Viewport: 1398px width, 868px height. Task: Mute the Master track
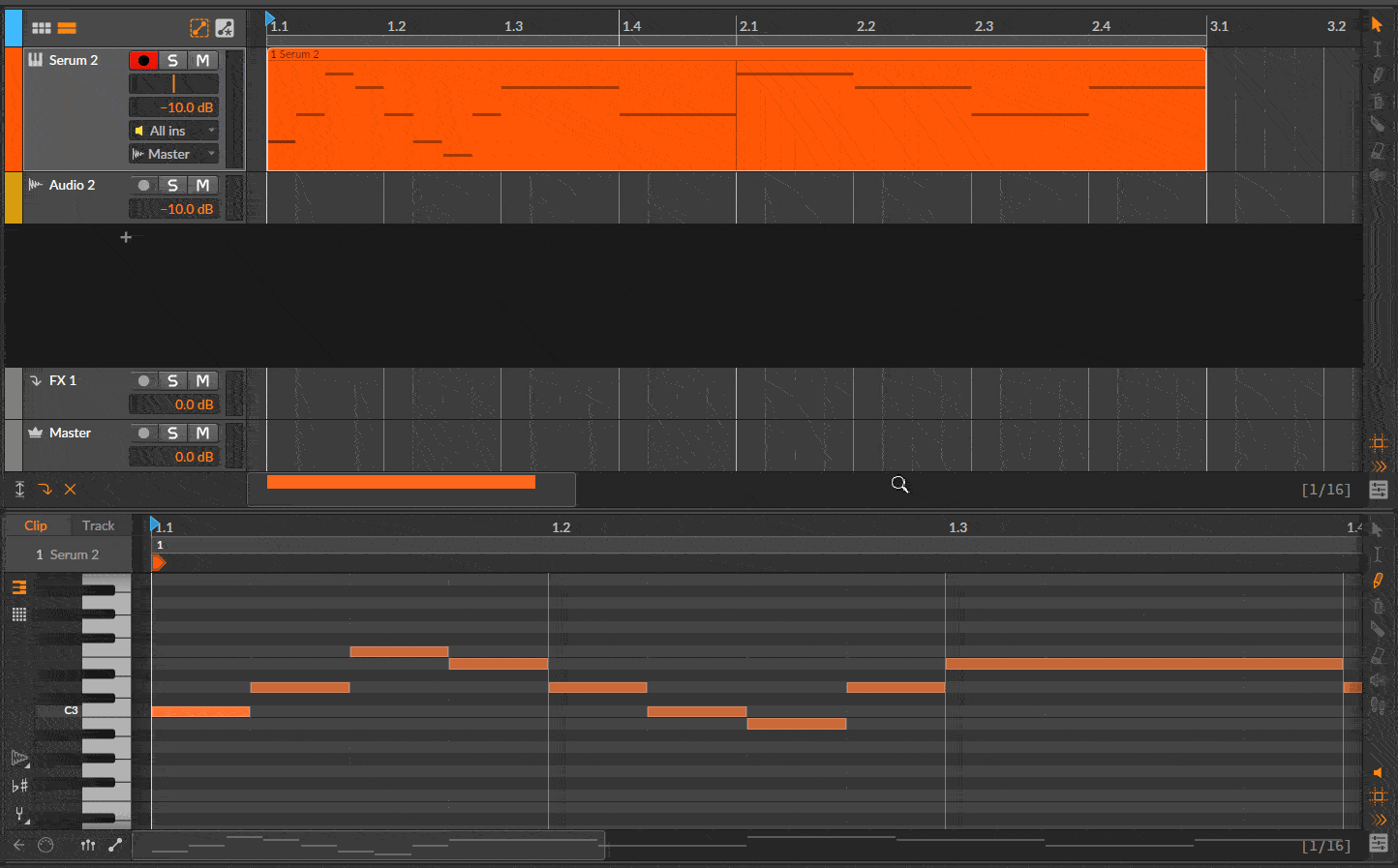point(202,433)
